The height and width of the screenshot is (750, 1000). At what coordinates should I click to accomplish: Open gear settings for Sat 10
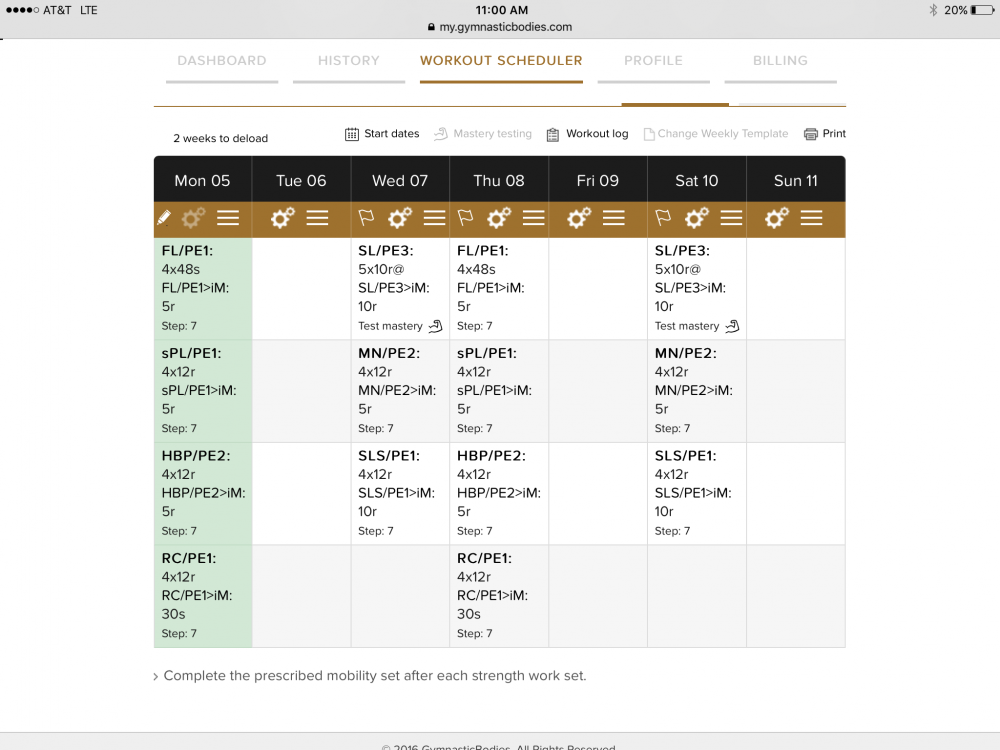(697, 218)
